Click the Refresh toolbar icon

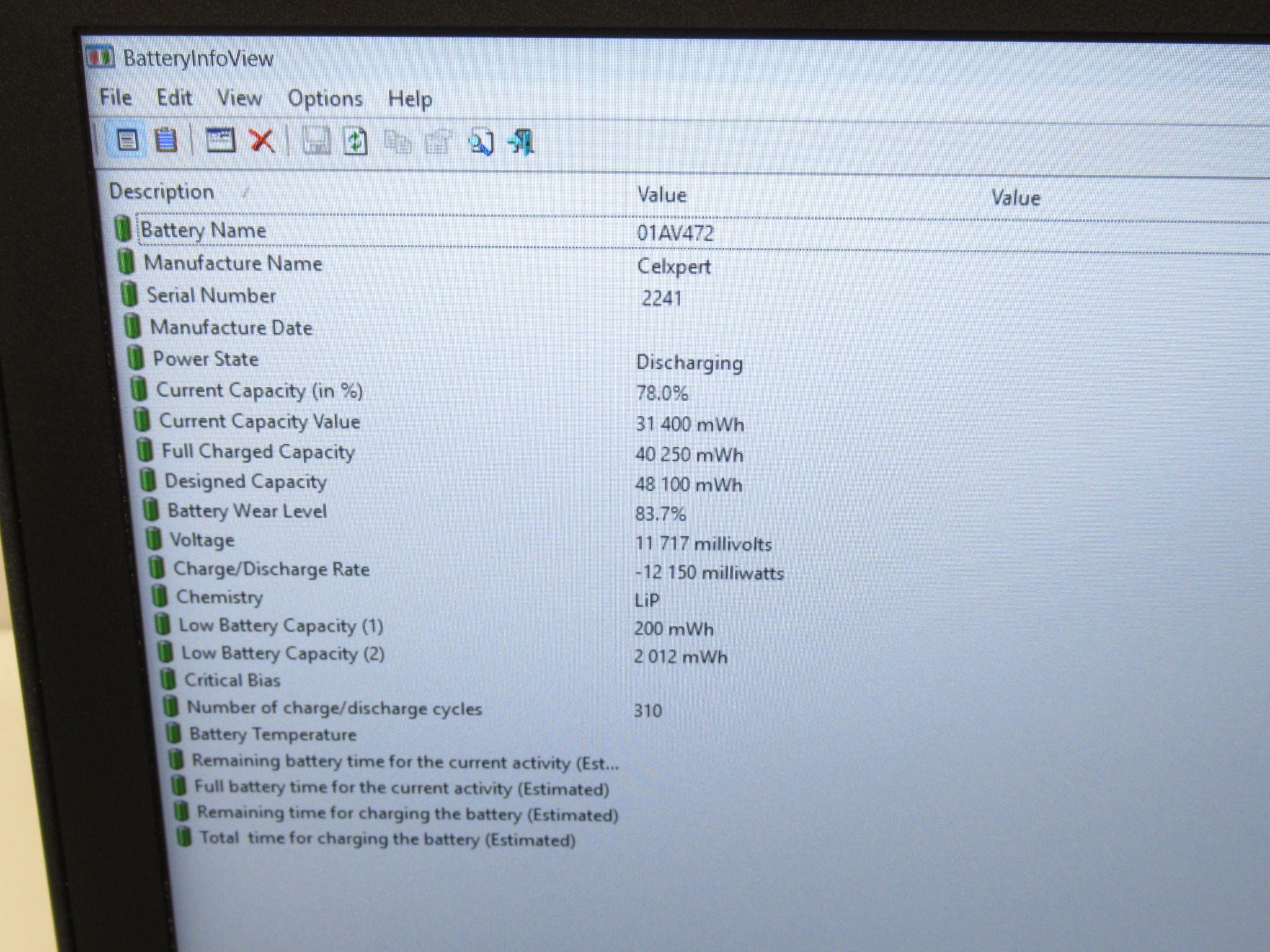pyautogui.click(x=355, y=142)
